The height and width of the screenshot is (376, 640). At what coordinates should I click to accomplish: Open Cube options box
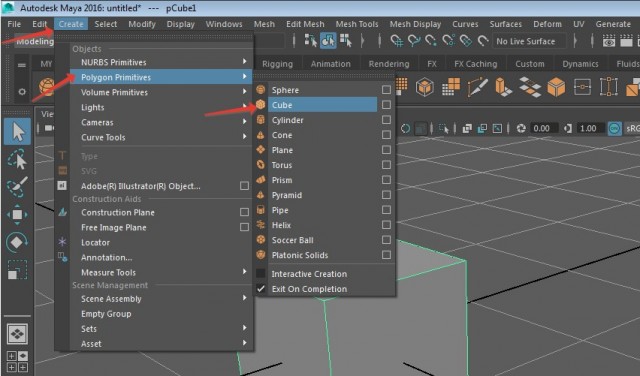coord(386,105)
